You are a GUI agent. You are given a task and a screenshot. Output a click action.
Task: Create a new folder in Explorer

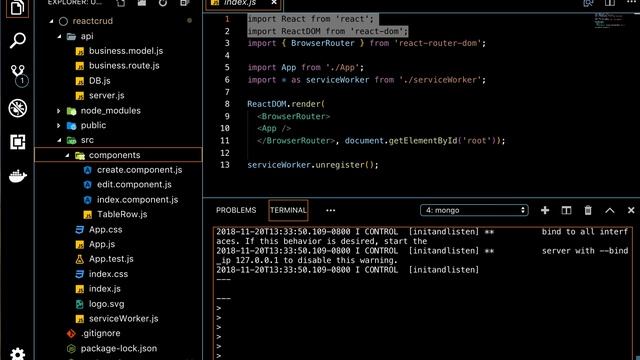142,3
